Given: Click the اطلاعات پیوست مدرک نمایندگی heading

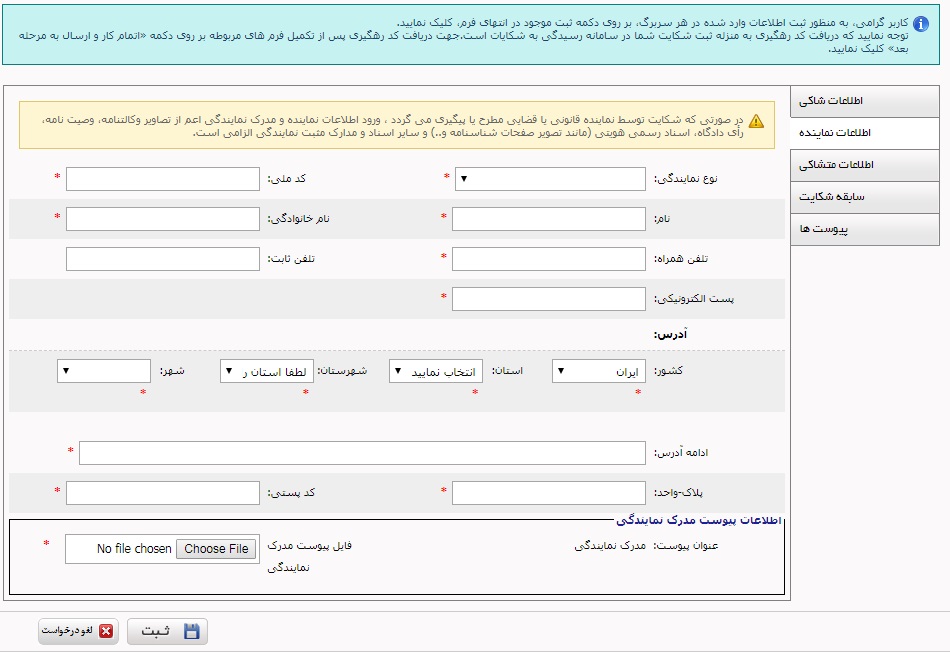Looking at the screenshot, I should coord(699,520).
